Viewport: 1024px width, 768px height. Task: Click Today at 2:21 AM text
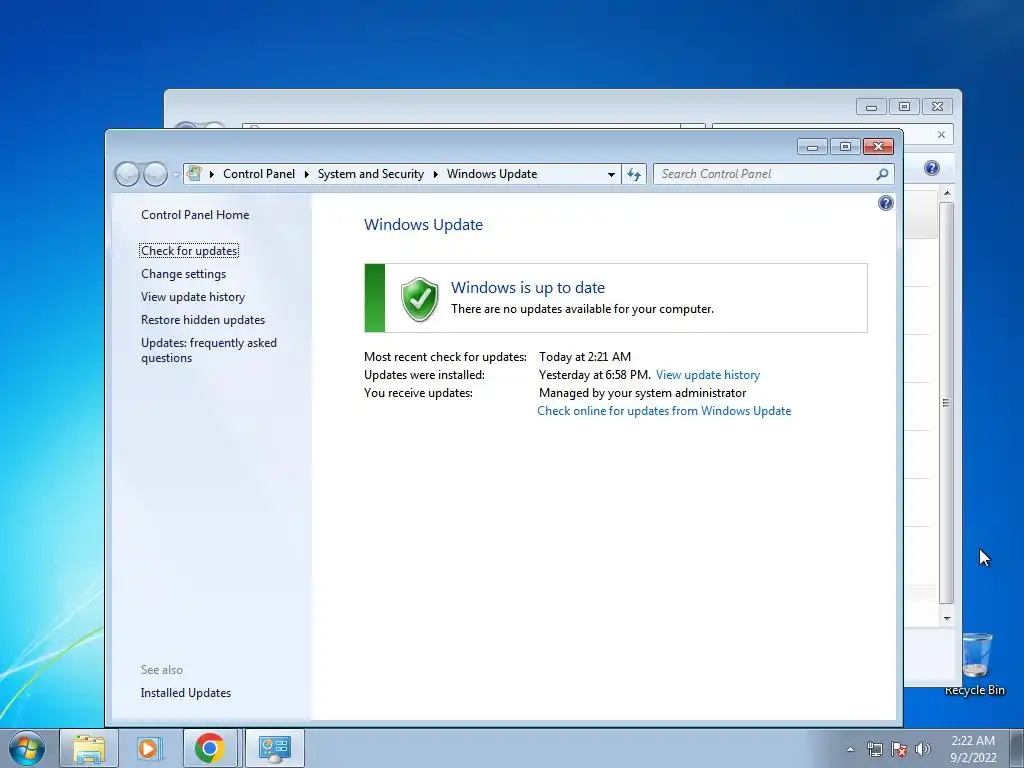coord(584,357)
